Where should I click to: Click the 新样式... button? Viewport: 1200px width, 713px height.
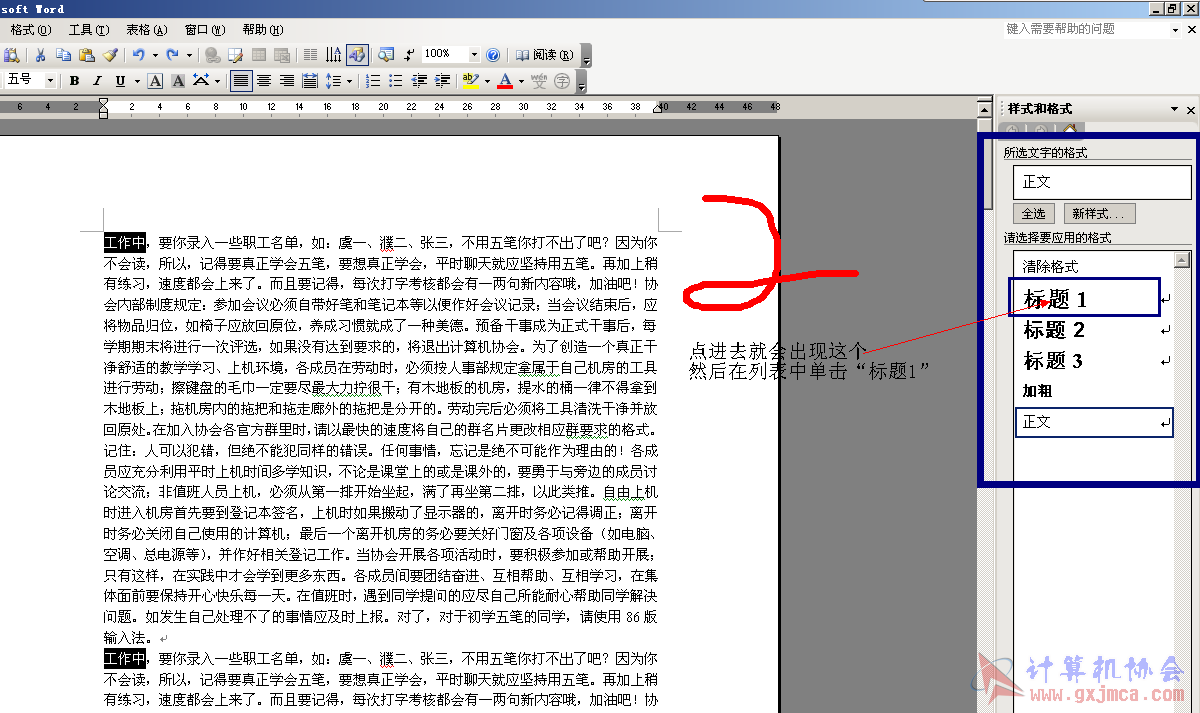pyautogui.click(x=1098, y=214)
